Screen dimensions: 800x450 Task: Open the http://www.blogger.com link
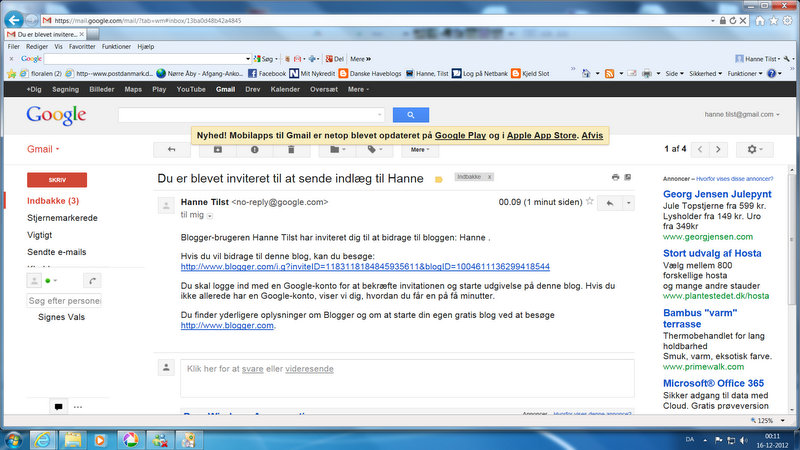227,325
